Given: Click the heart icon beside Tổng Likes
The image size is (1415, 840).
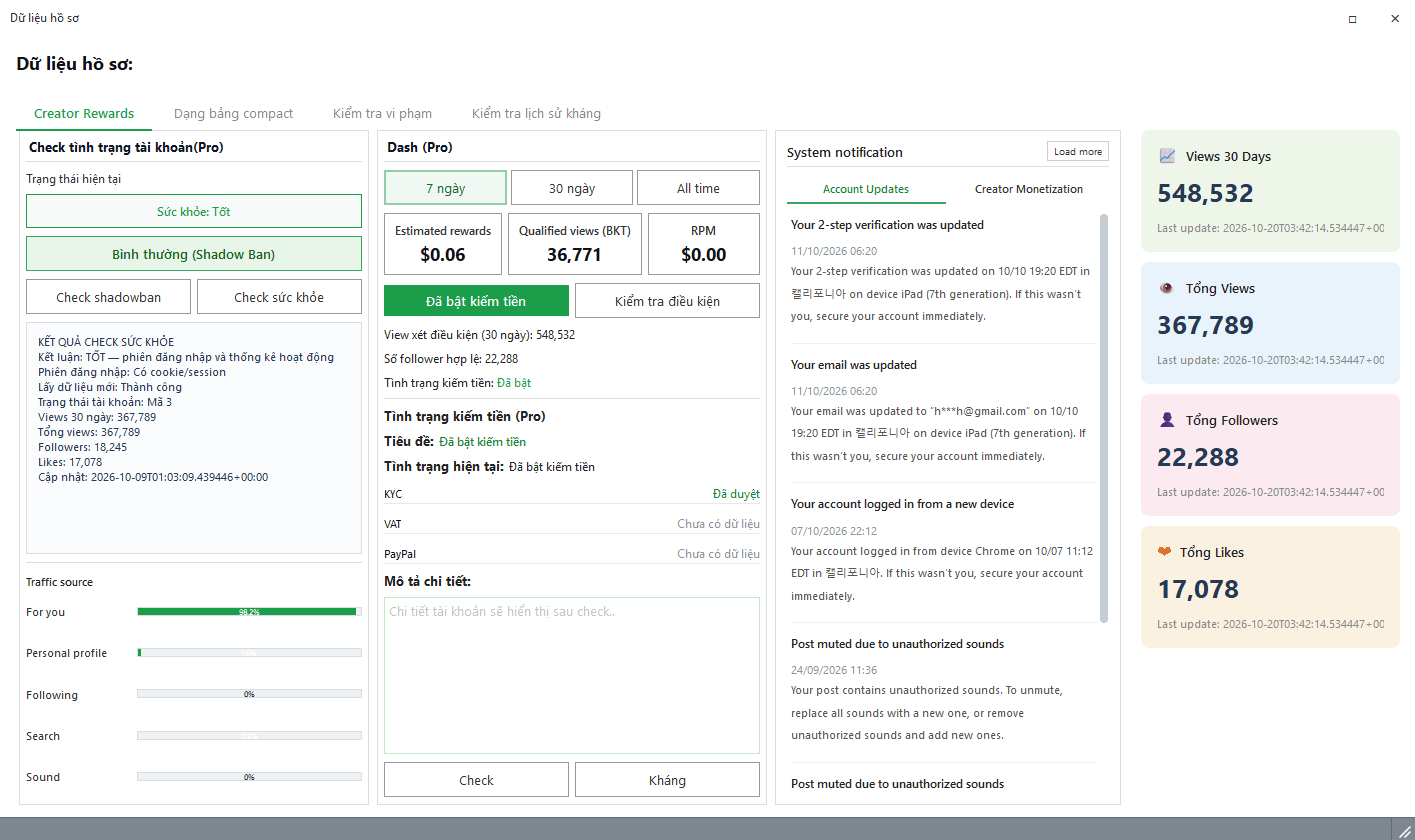Looking at the screenshot, I should [1165, 552].
